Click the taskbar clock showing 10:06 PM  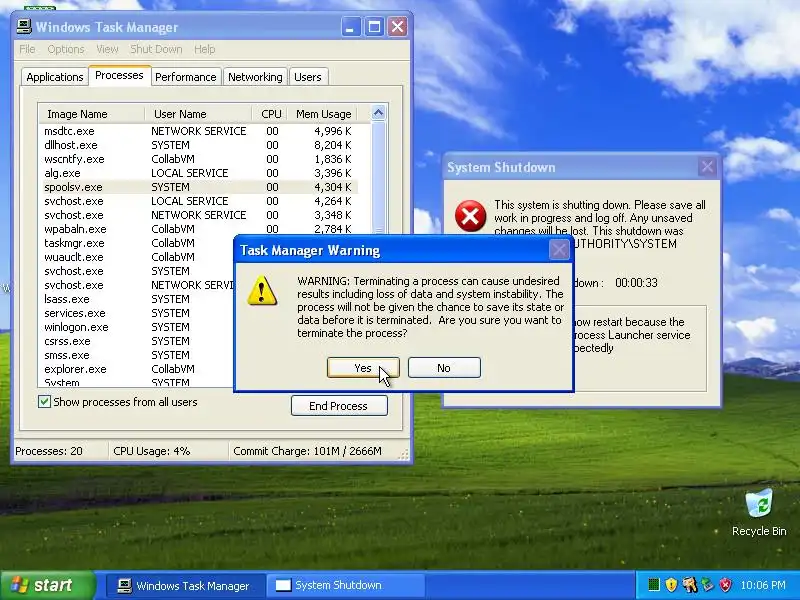click(763, 585)
